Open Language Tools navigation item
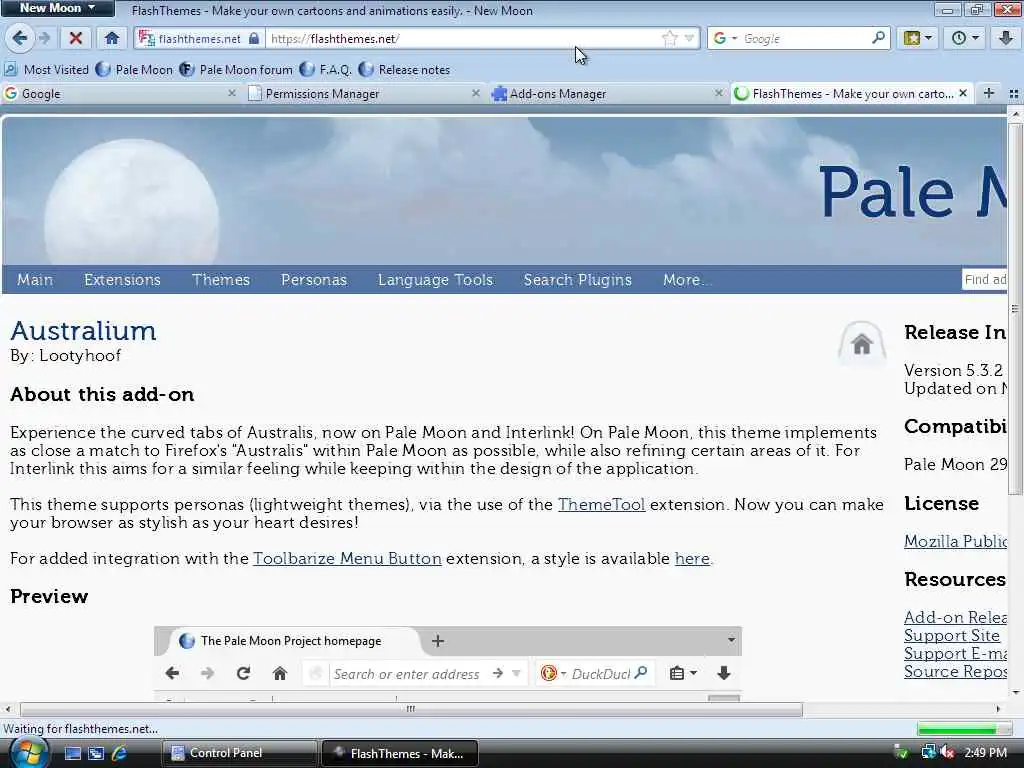 coord(435,280)
